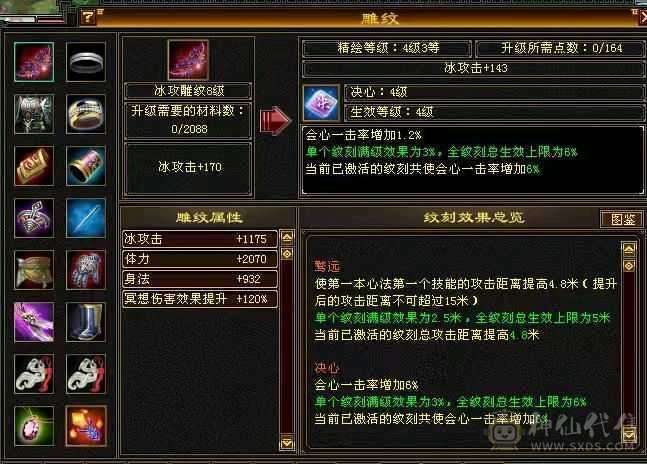This screenshot has width=647, height=464.
Task: Select the bottom-right fiery scroll slot
Action: 86,426
